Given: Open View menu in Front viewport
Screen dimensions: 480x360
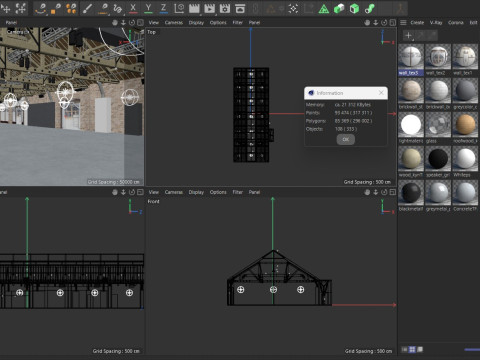Looking at the screenshot, I should [x=154, y=192].
